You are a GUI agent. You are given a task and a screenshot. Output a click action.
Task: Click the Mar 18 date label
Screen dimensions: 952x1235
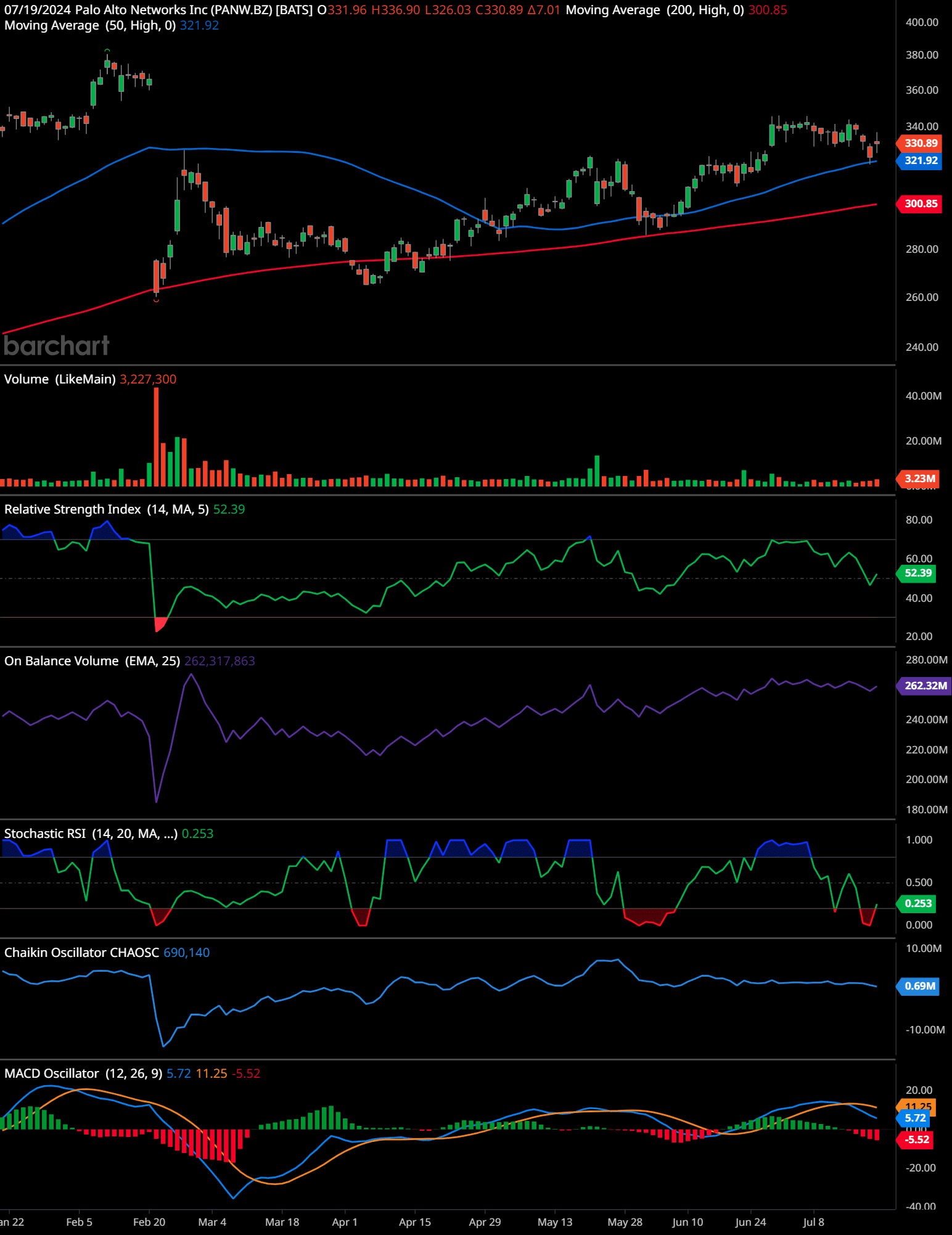click(282, 1222)
